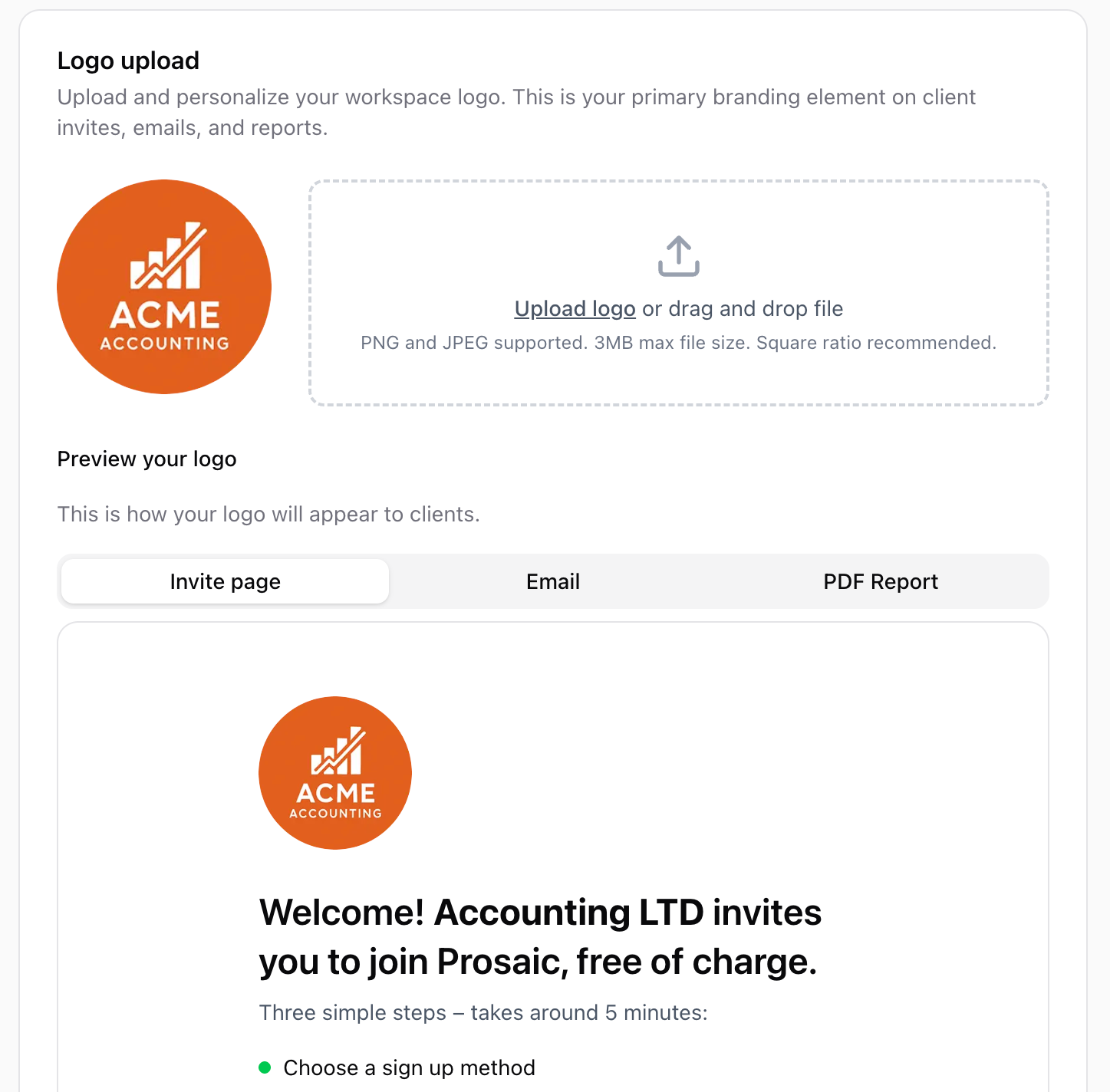Click the 'Preview your logo' heading
This screenshot has width=1110, height=1092.
point(147,459)
